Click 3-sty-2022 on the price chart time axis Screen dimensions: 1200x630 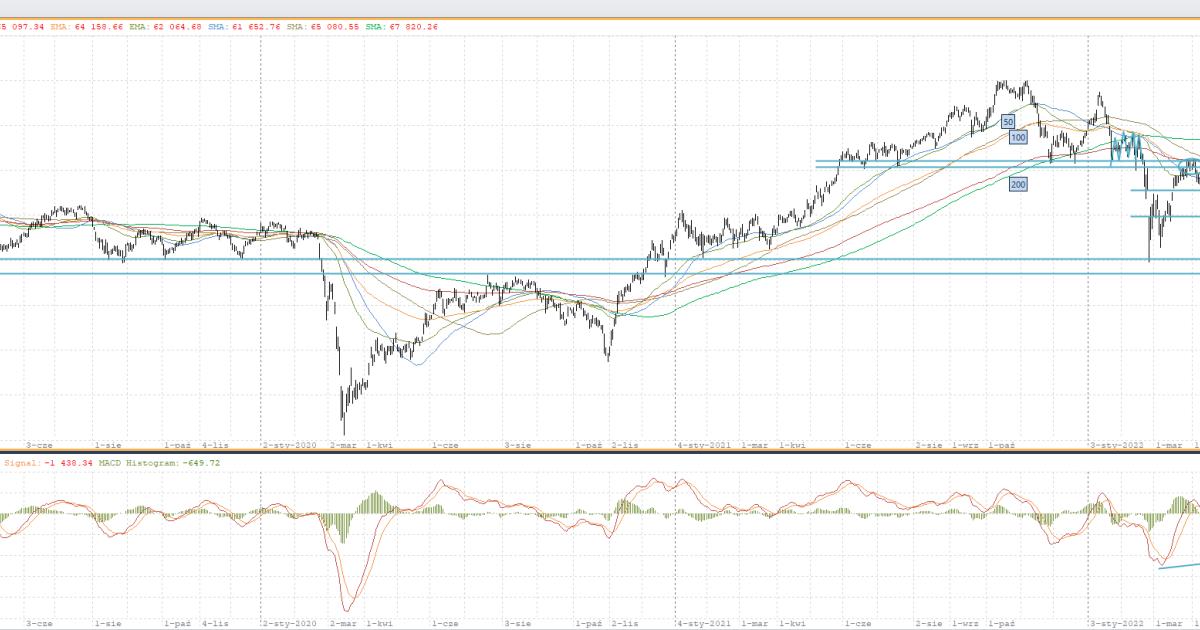(1117, 443)
